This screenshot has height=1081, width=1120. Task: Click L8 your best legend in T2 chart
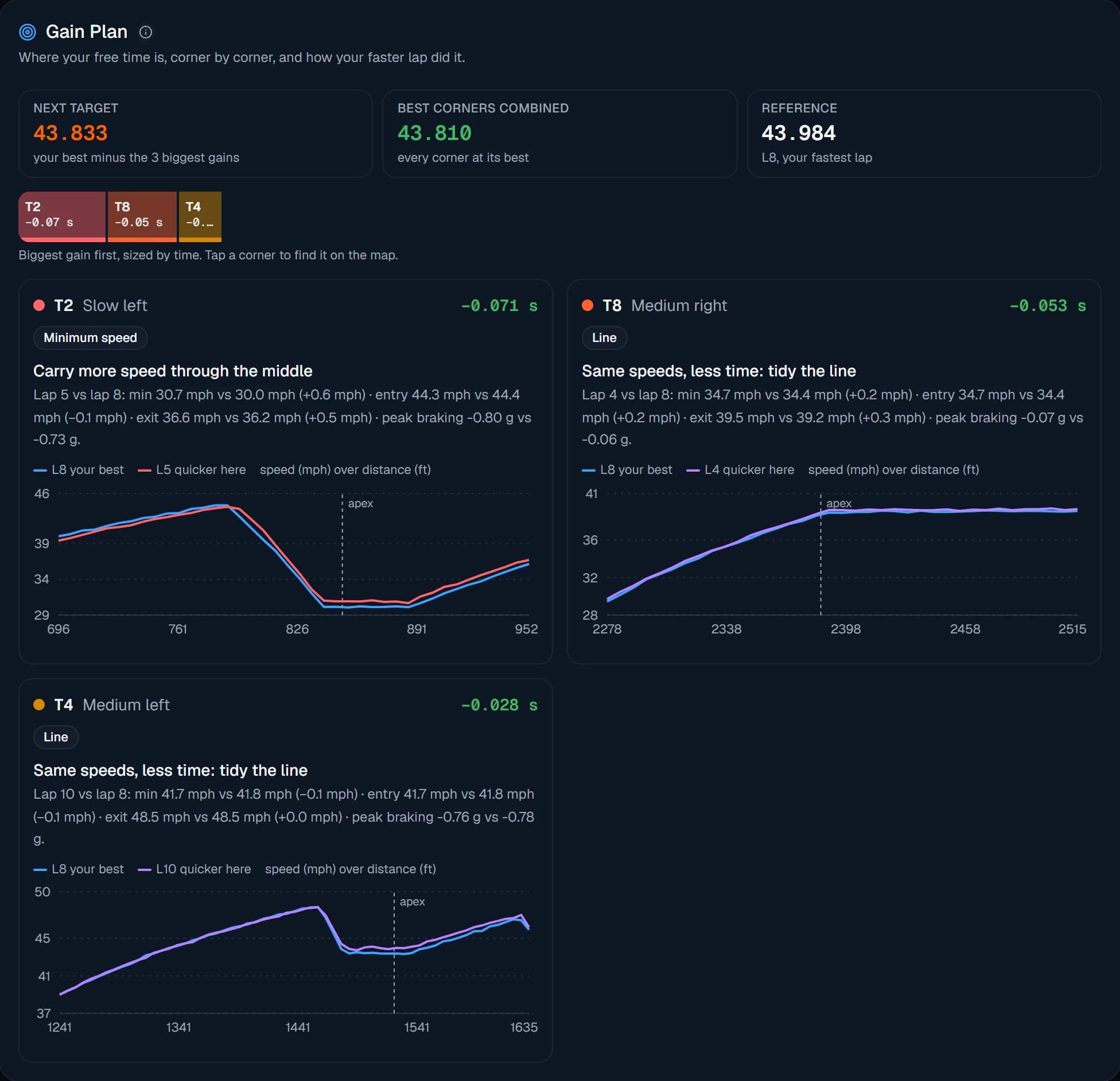click(79, 469)
